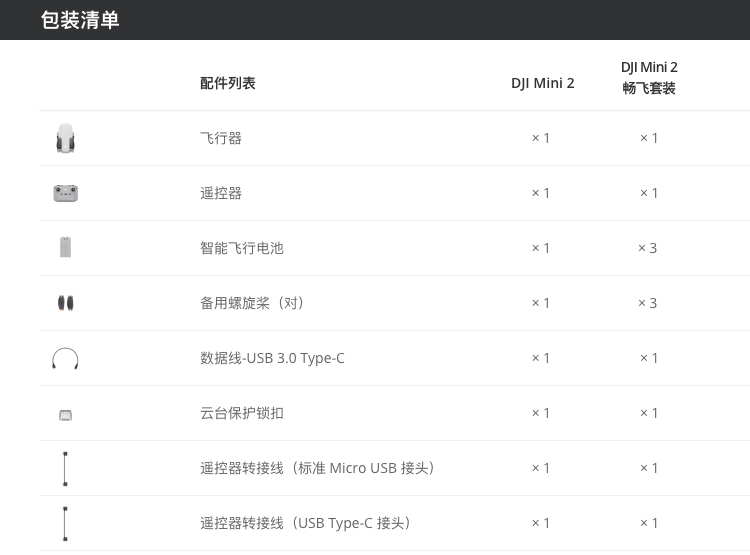This screenshot has height=555, width=750.
Task: Click the DJI Mini 2 column header
Action: 542,83
